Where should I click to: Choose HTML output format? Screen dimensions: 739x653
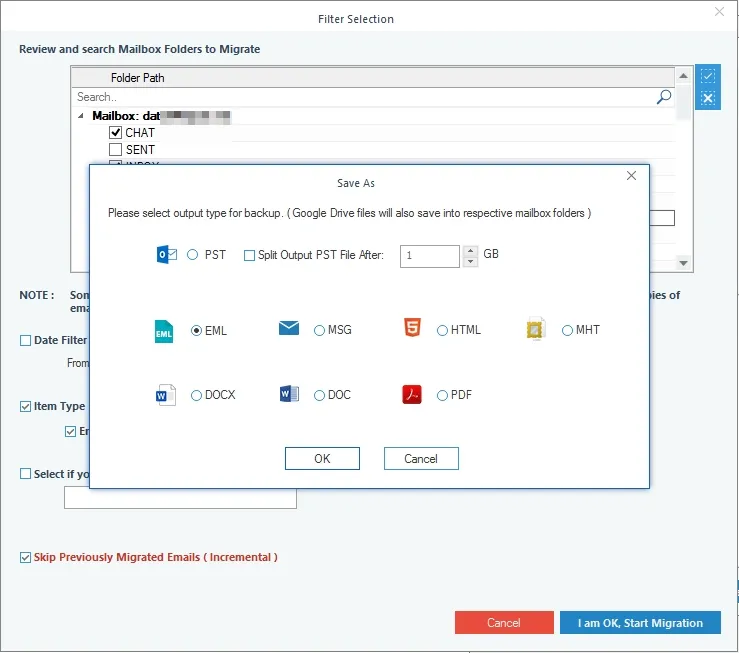(x=442, y=330)
